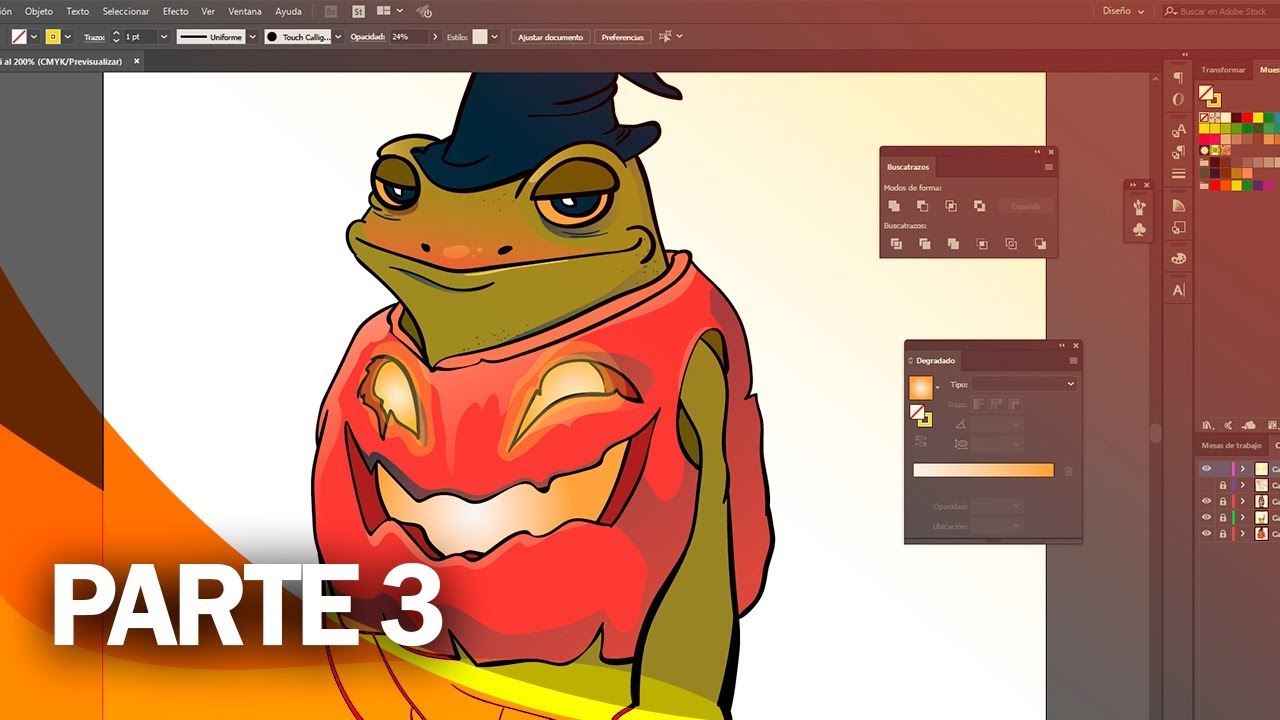Click the delete stop trash icon in Degradado

coord(1068,471)
